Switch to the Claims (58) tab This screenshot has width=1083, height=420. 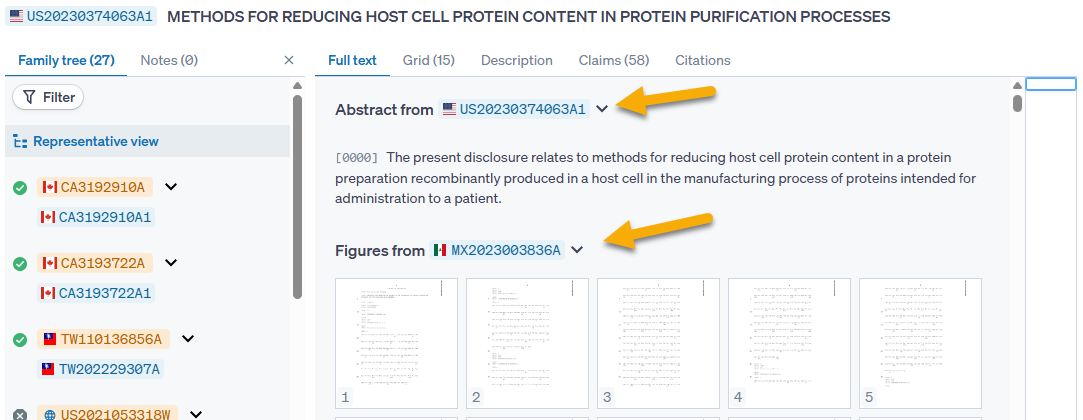(614, 60)
